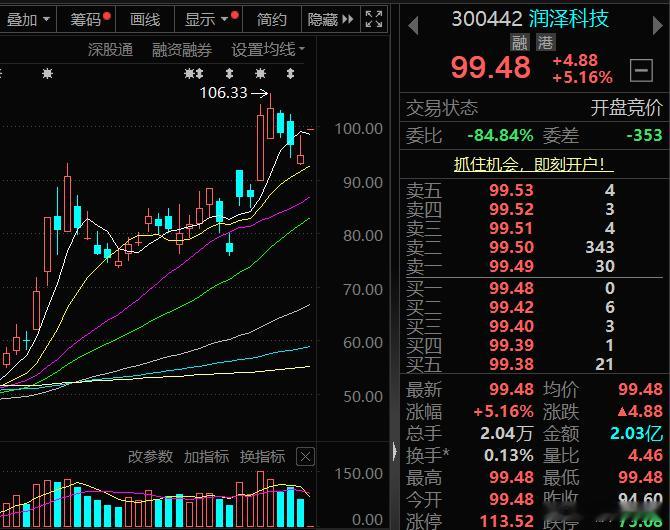Click the large price 99.48 in the header
670x530 pixels.
[x=491, y=68]
